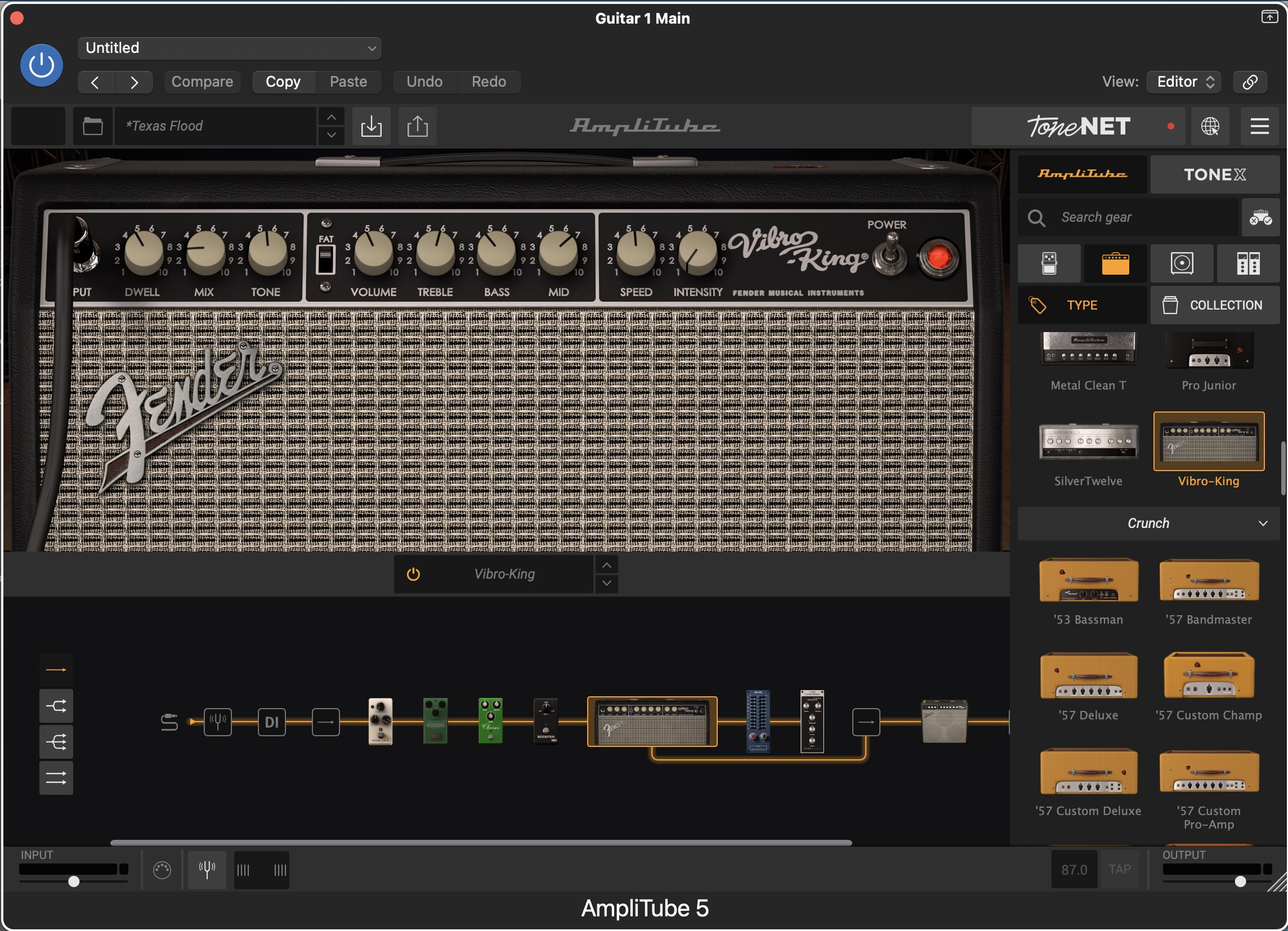1288x931 pixels.
Task: Click the Paste button
Action: [348, 82]
